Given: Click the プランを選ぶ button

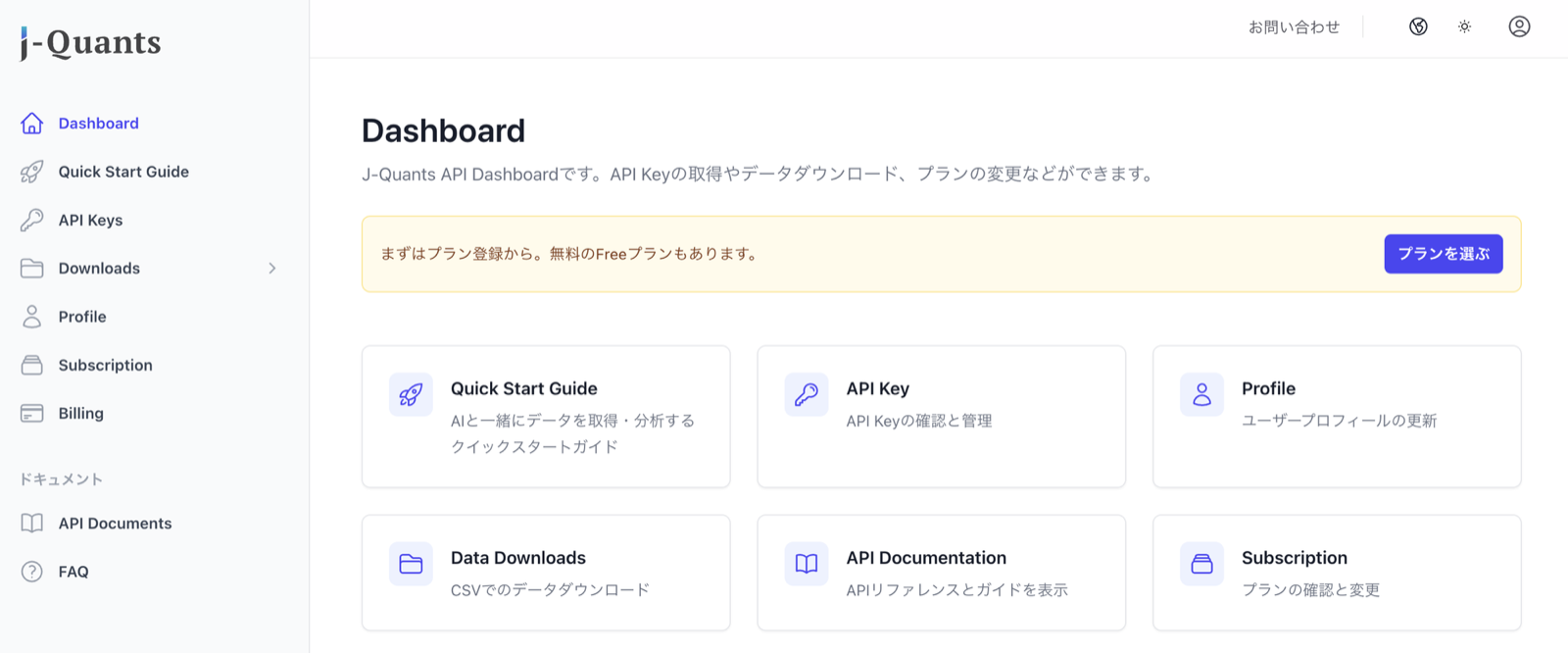Looking at the screenshot, I should (x=1443, y=254).
